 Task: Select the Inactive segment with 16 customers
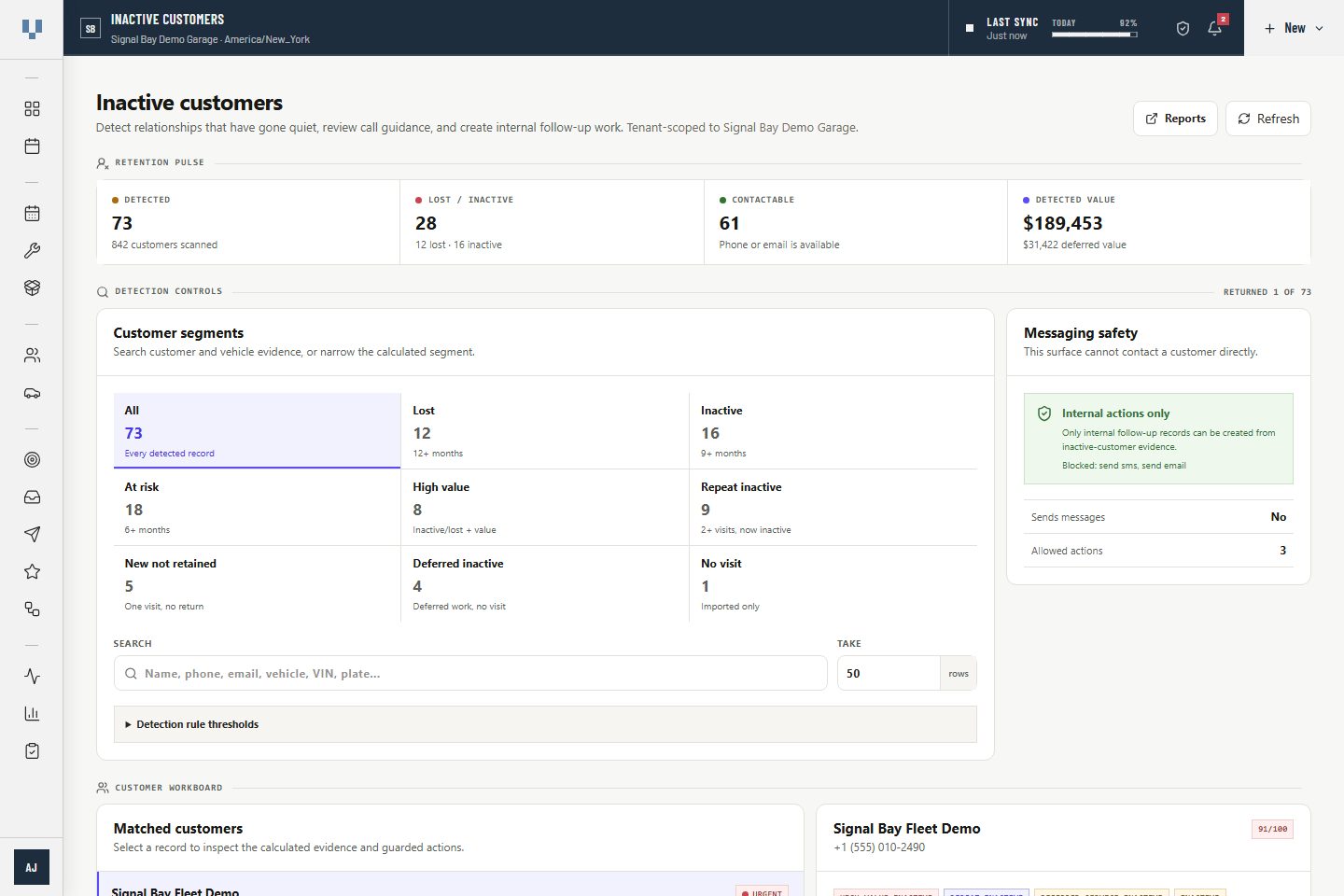pos(833,430)
